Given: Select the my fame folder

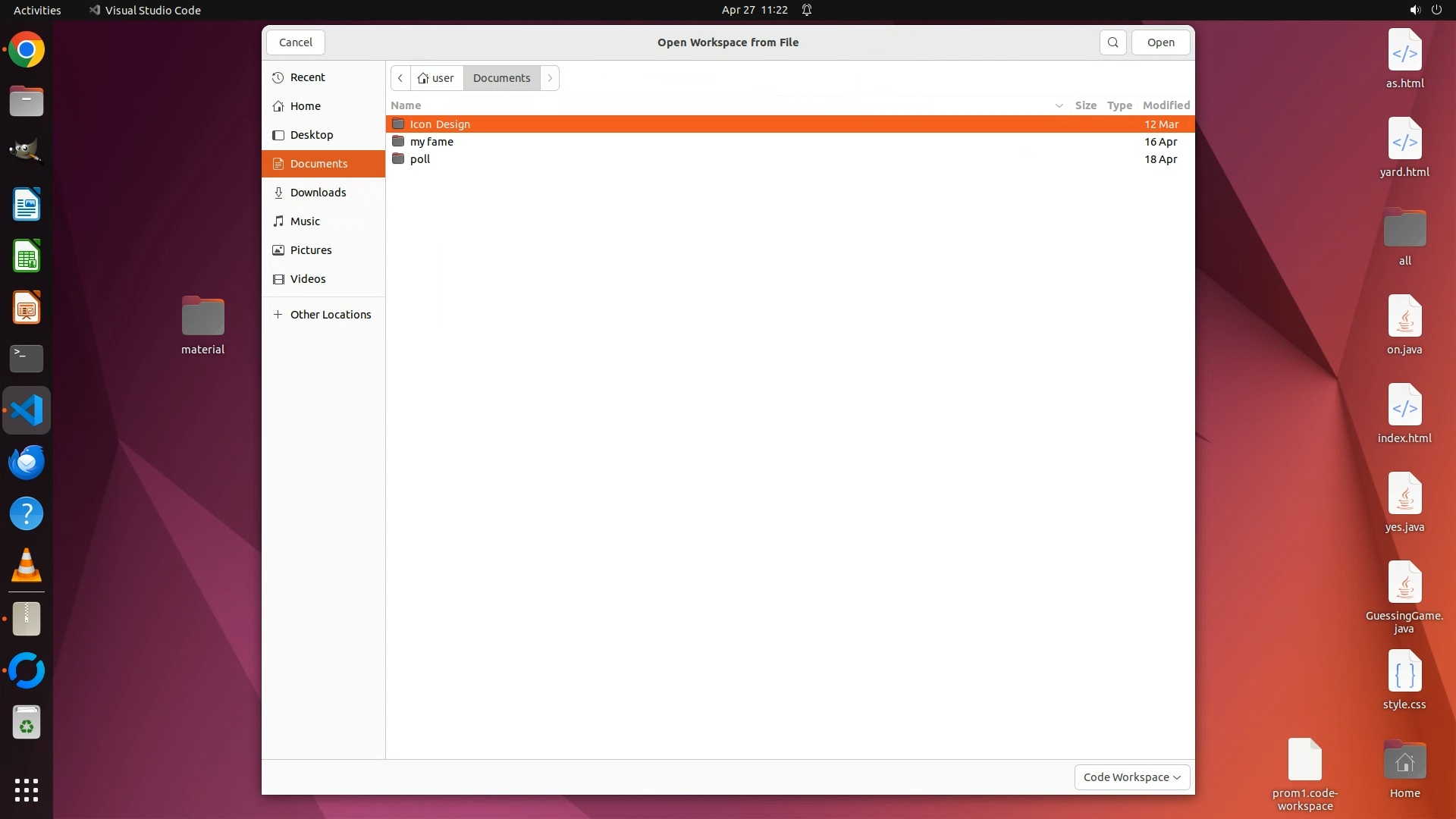Looking at the screenshot, I should [431, 142].
